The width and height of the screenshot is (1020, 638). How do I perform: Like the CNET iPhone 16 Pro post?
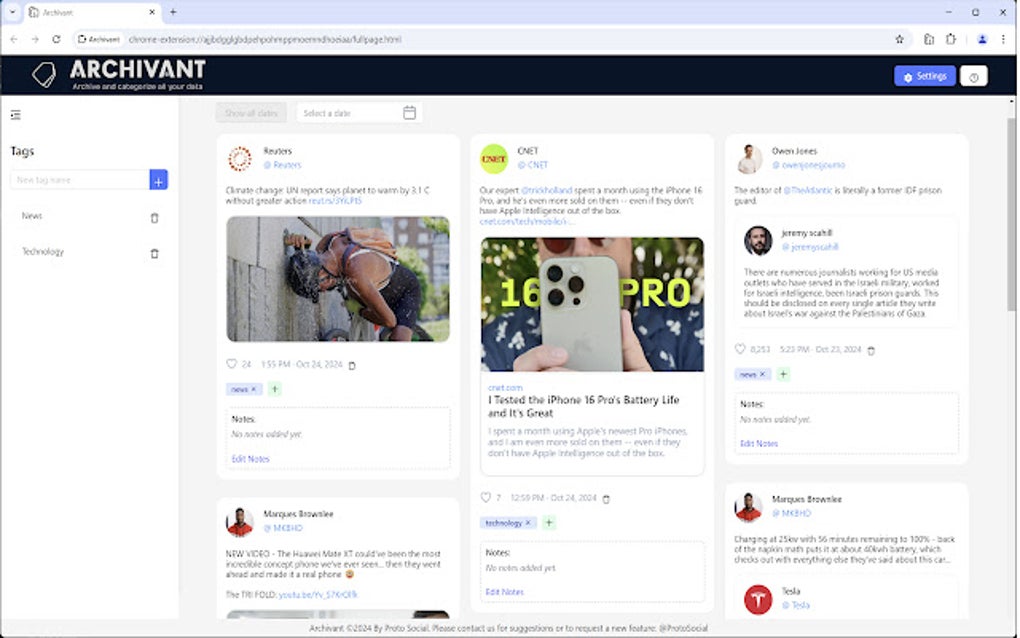(x=485, y=498)
